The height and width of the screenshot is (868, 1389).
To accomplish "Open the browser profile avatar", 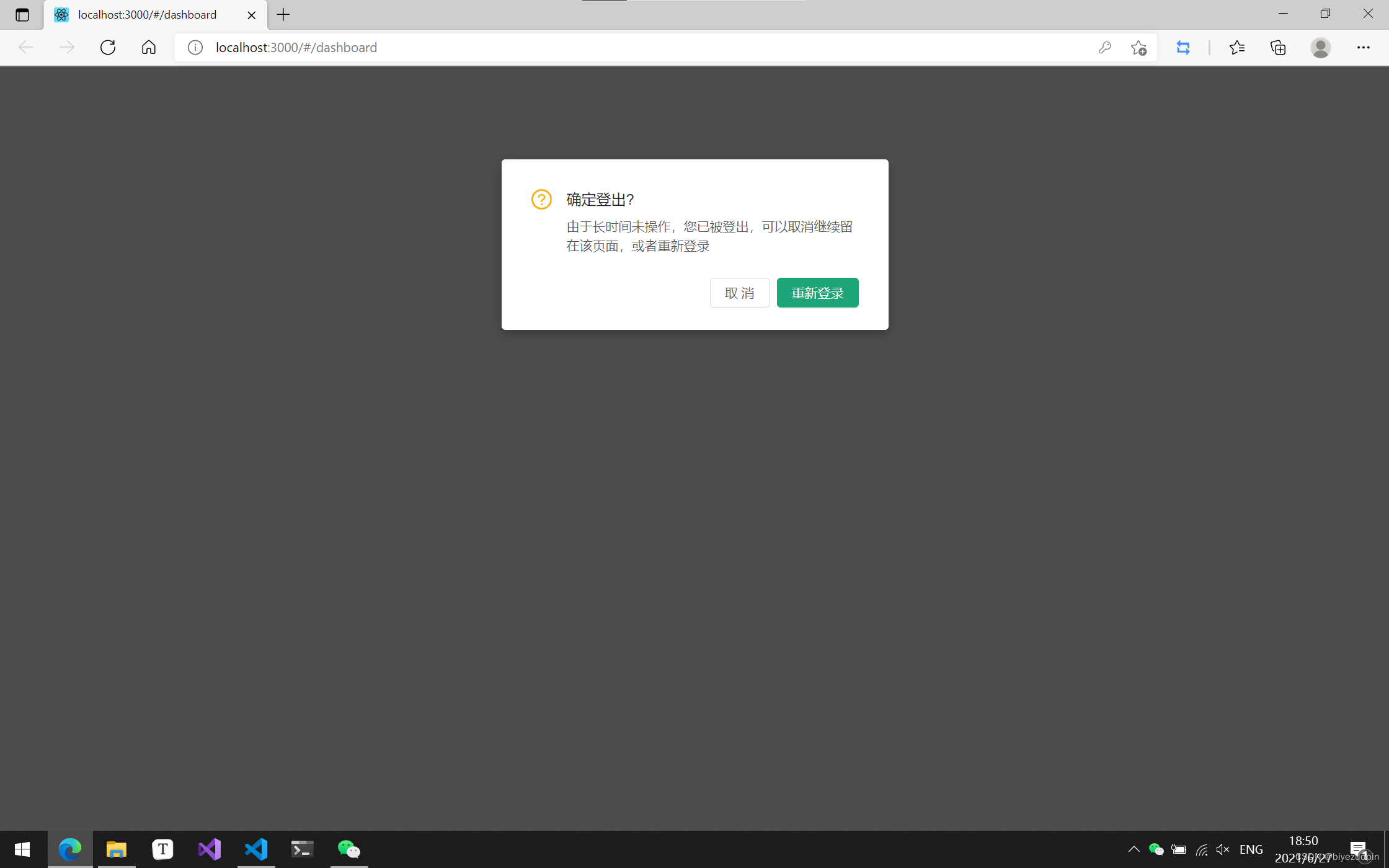I will (1321, 47).
